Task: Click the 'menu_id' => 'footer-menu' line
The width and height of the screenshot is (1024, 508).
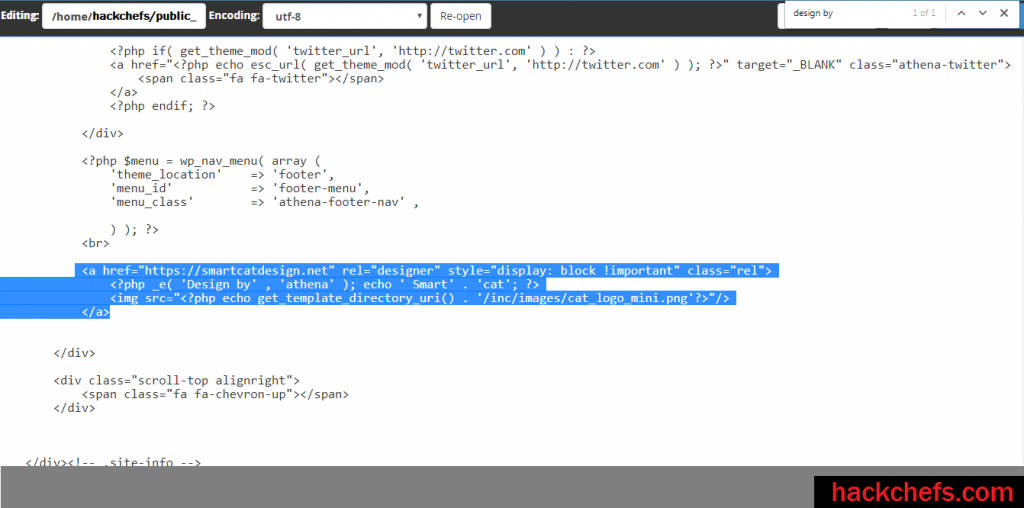Action: coord(240,189)
